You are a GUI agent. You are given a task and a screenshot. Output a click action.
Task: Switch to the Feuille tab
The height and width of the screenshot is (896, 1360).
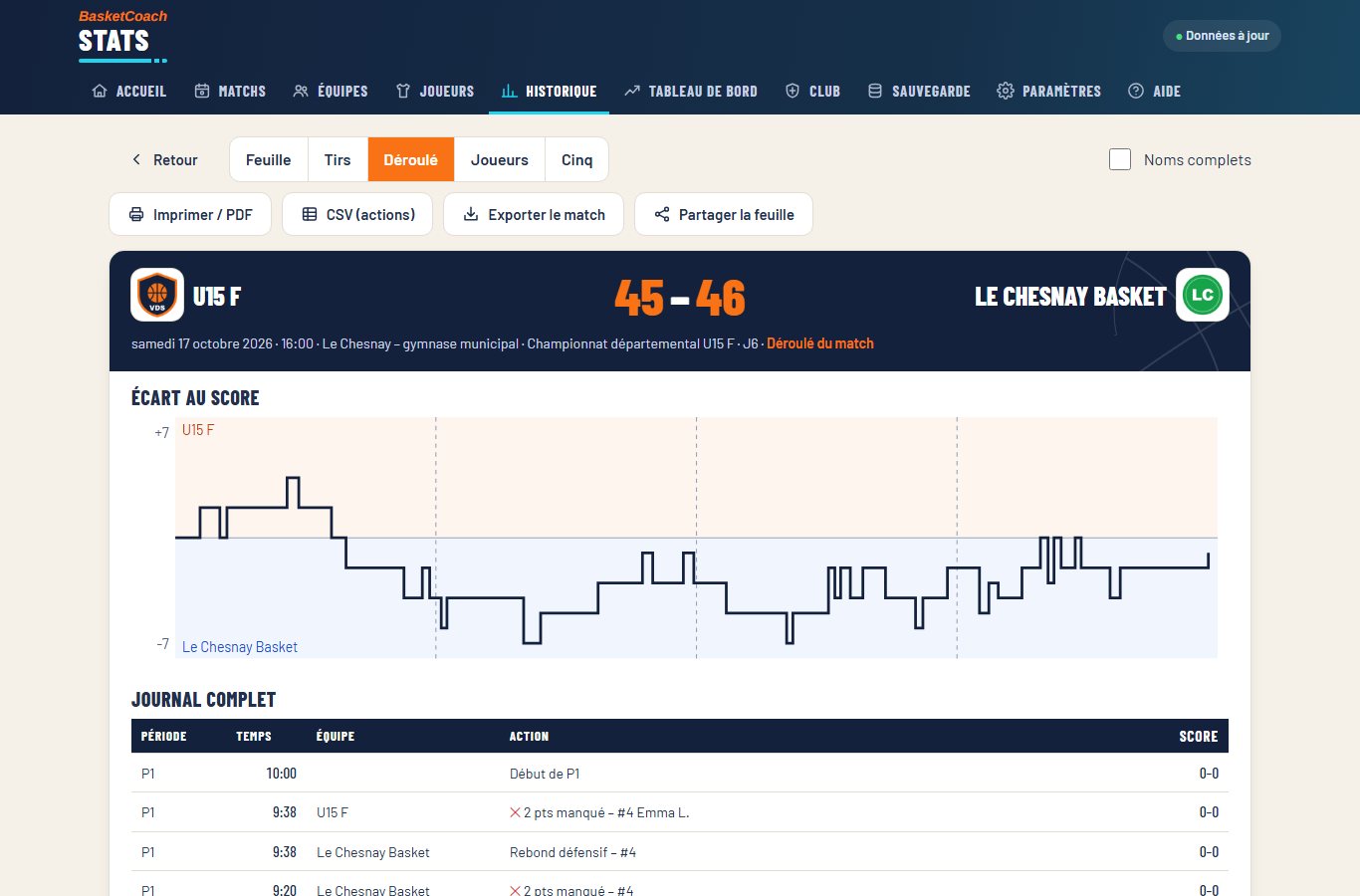pyautogui.click(x=269, y=159)
